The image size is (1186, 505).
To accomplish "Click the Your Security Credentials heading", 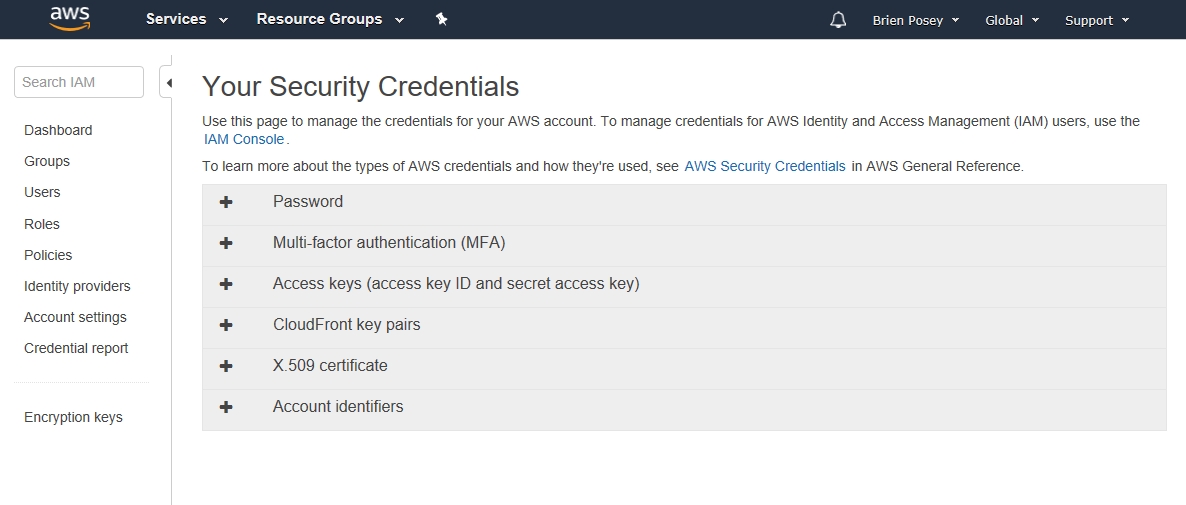I will pyautogui.click(x=361, y=86).
